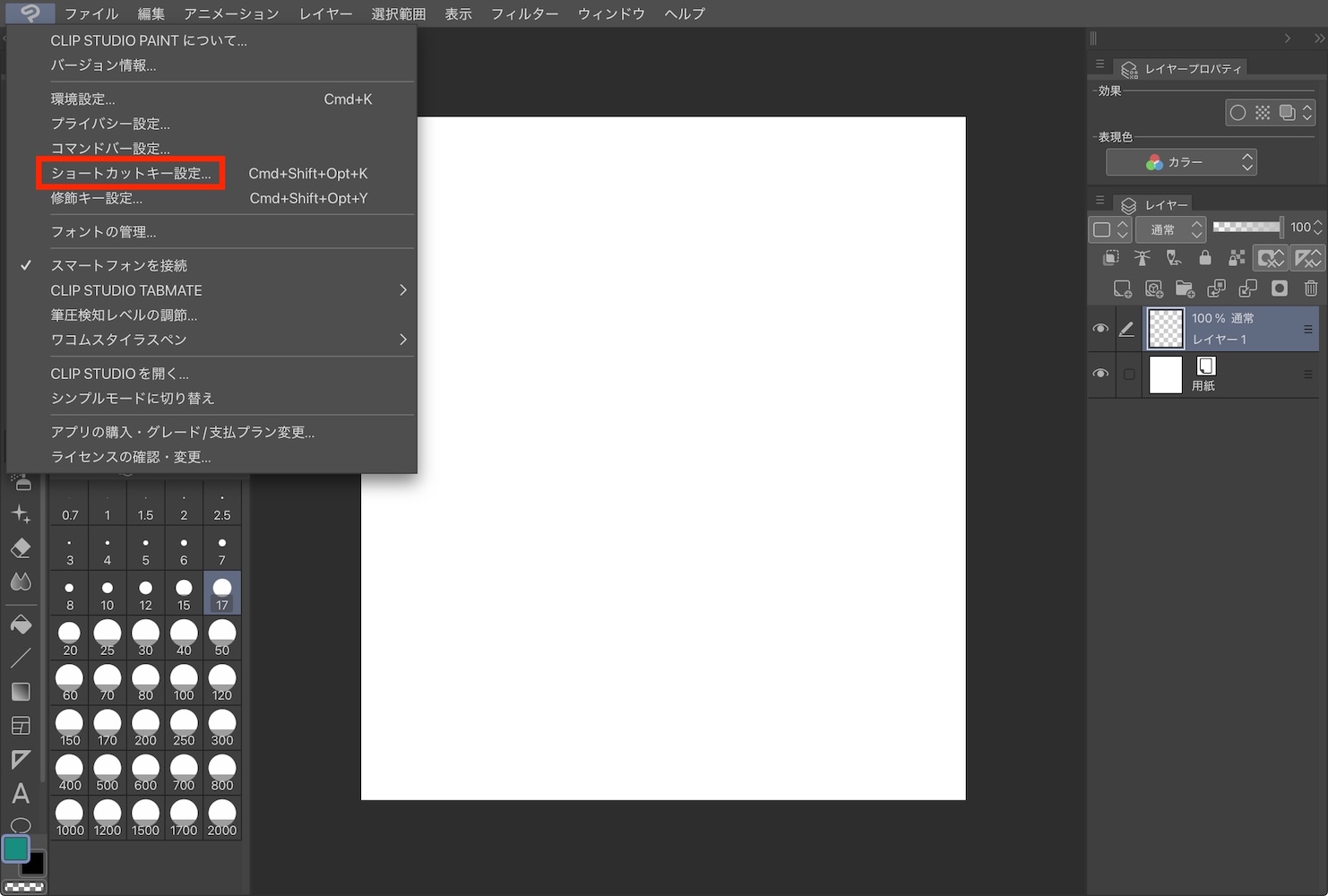Click the layer opacity slider

coord(1246,228)
